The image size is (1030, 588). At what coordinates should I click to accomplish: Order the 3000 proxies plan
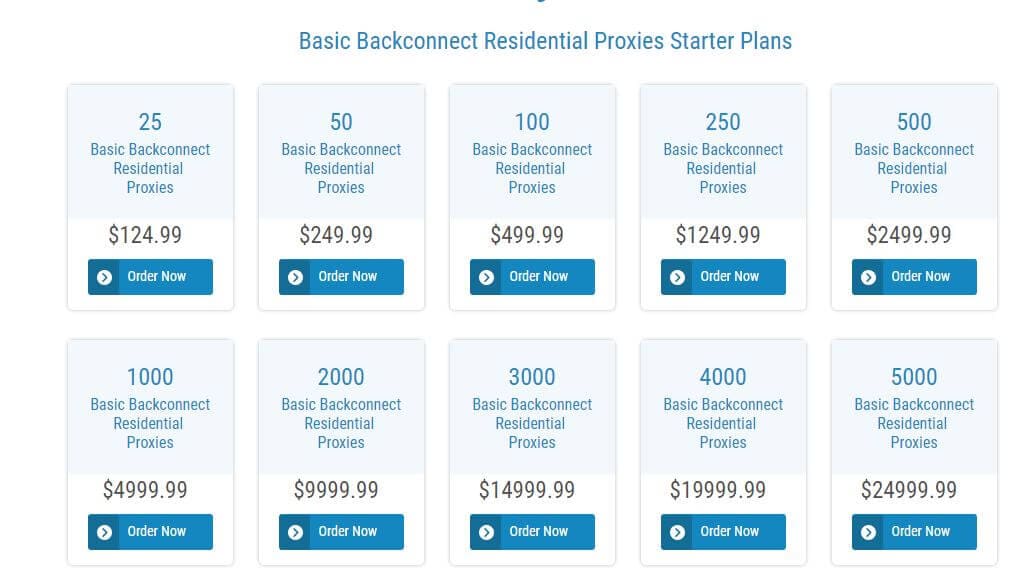pyautogui.click(x=532, y=531)
